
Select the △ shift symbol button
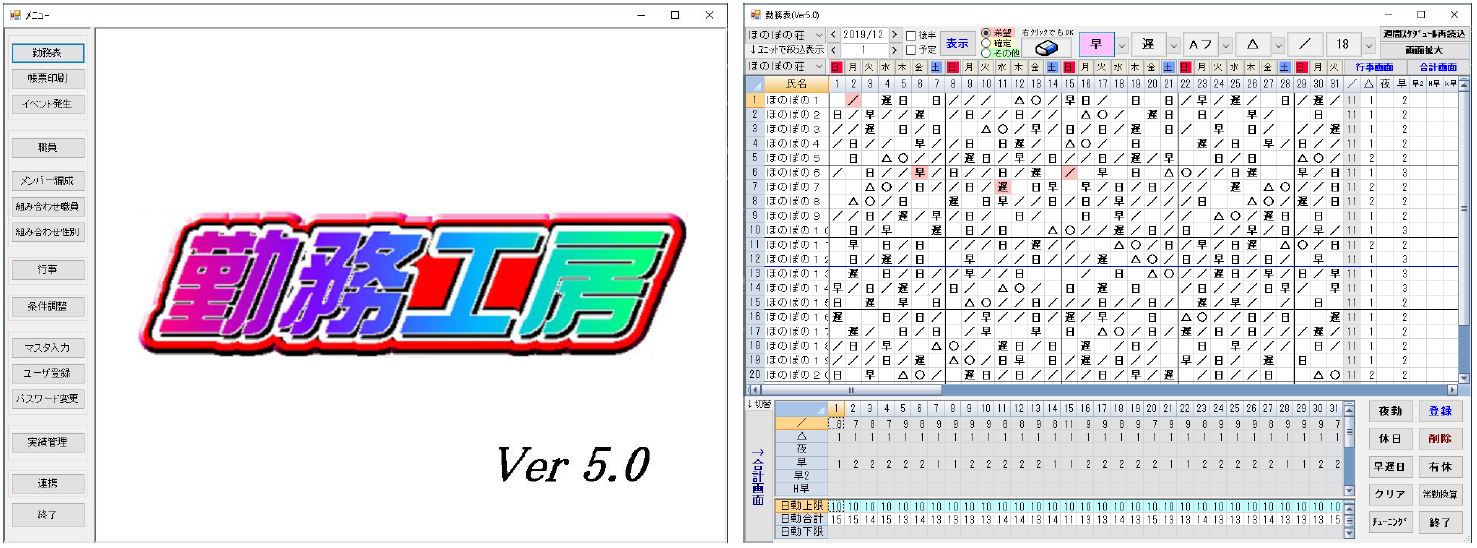point(1251,45)
